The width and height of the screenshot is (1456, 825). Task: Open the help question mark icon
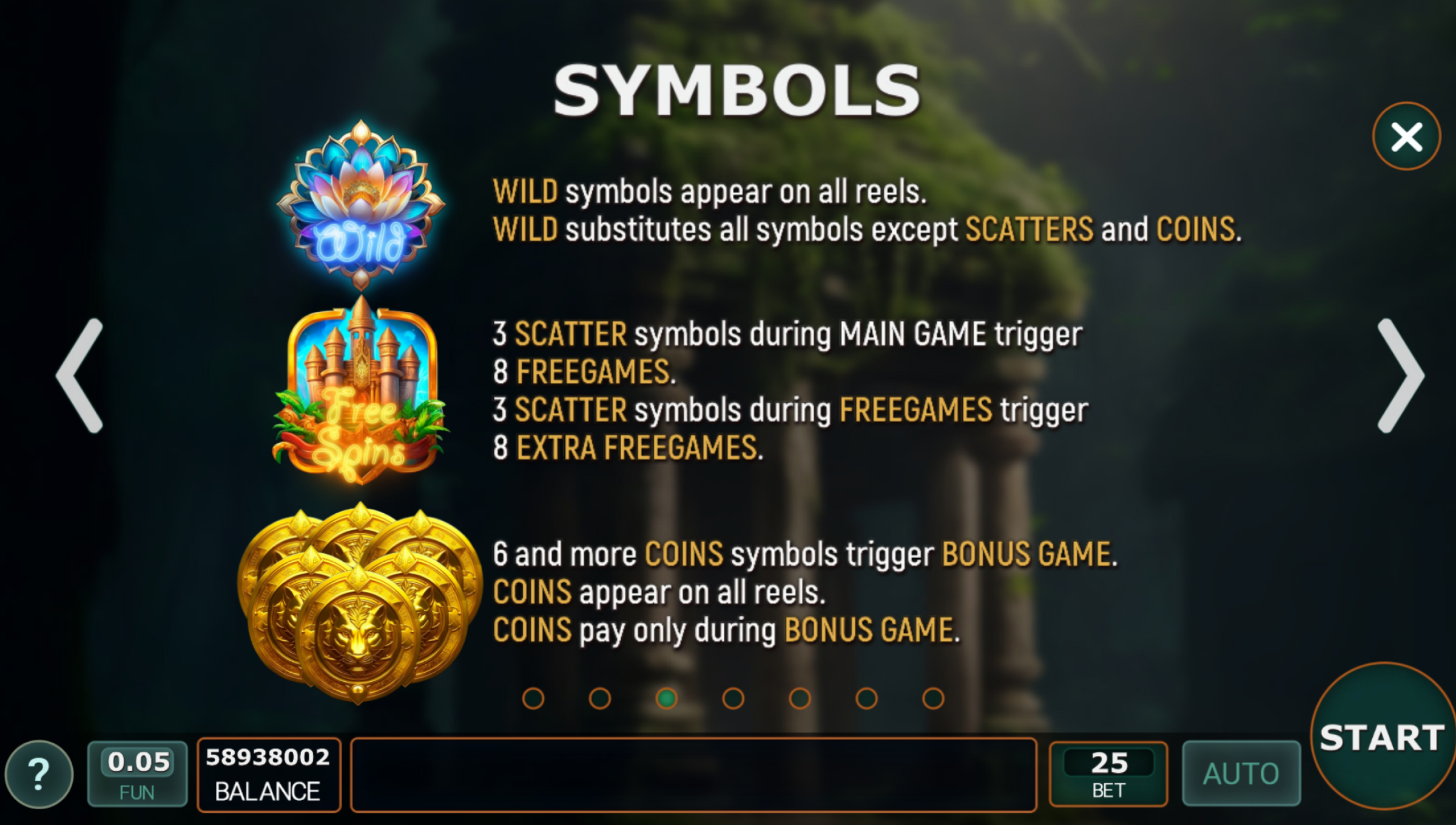(x=39, y=775)
